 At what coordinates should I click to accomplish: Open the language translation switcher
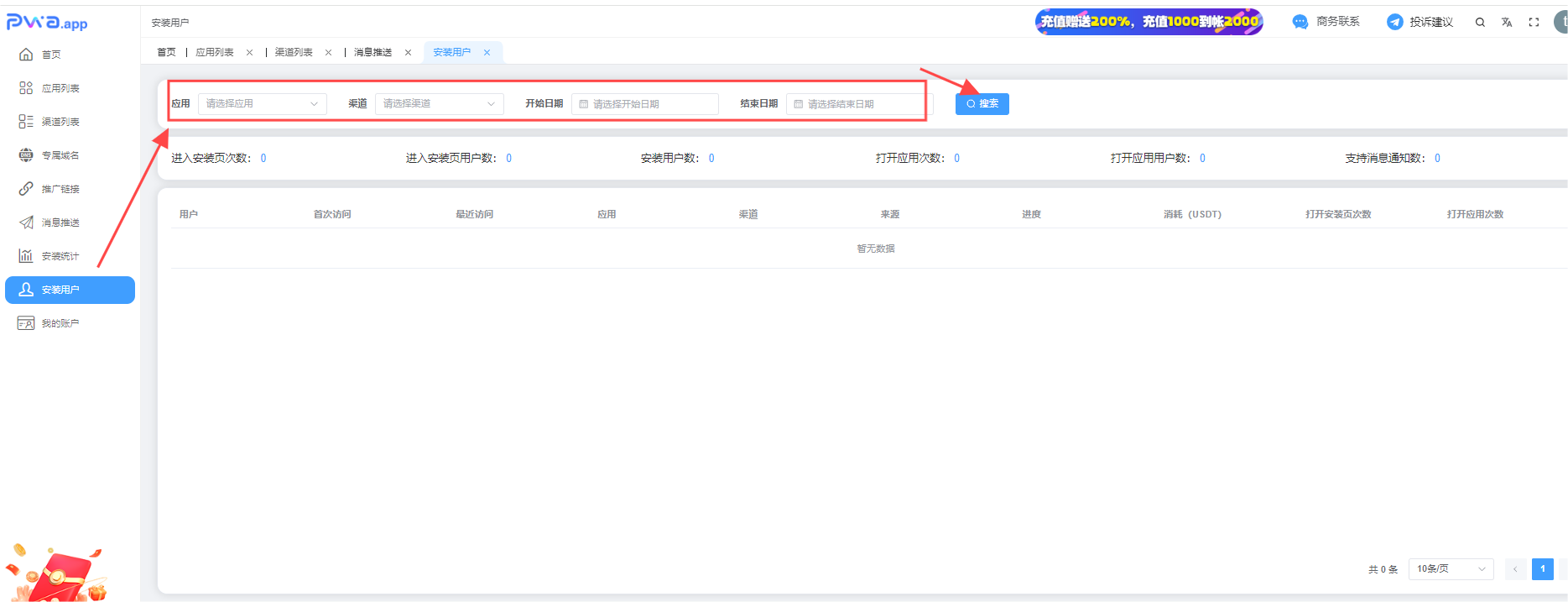click(x=1507, y=23)
